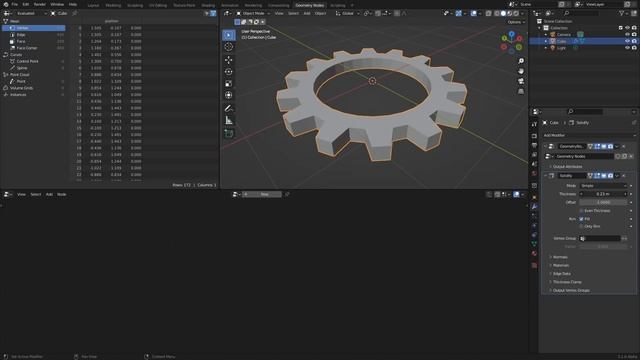Image resolution: width=640 pixels, height=360 pixels.
Task: Choose the Move tool in viewport toolbar
Action: tap(229, 60)
